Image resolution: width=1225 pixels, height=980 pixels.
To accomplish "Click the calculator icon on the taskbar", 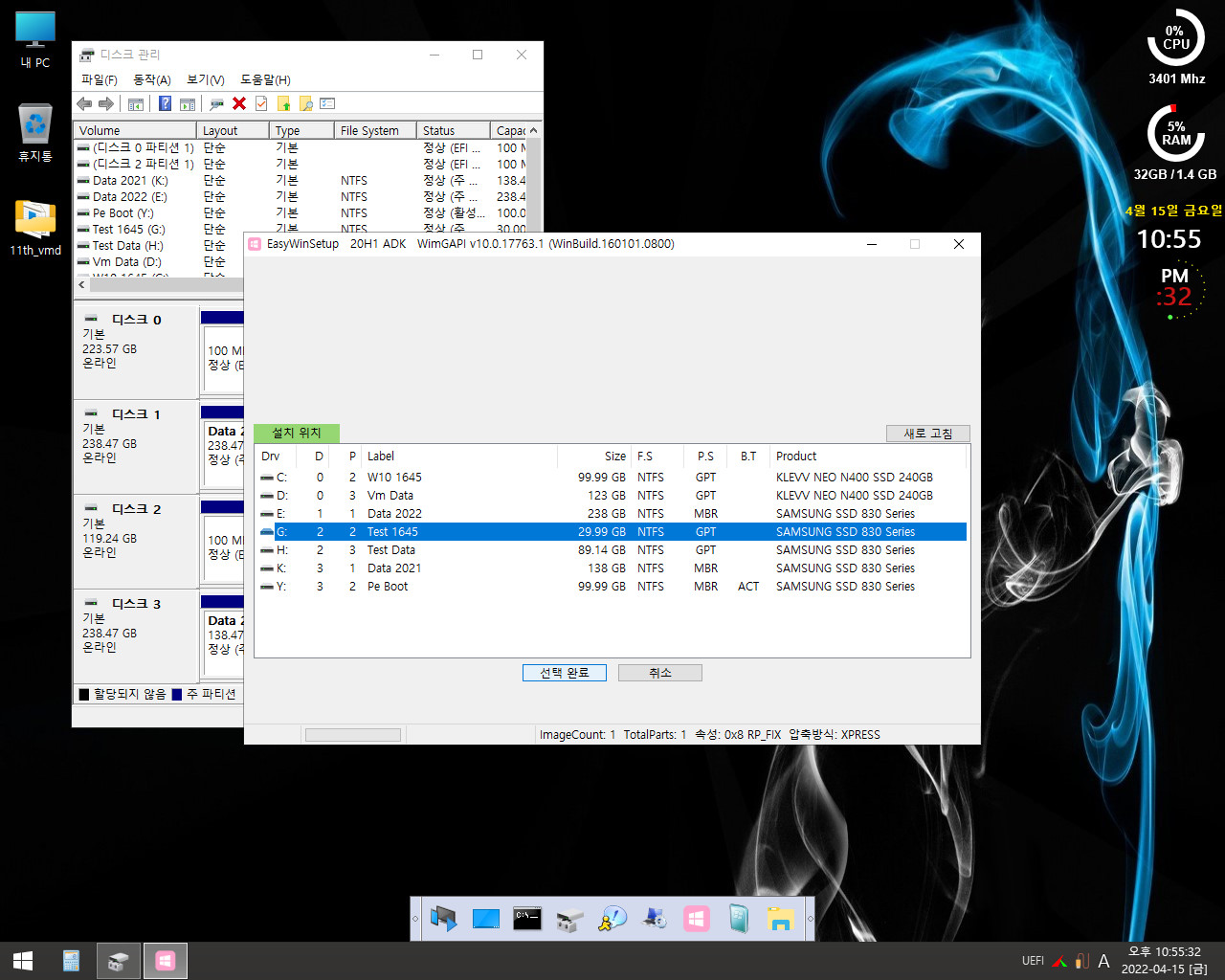I will [71, 961].
